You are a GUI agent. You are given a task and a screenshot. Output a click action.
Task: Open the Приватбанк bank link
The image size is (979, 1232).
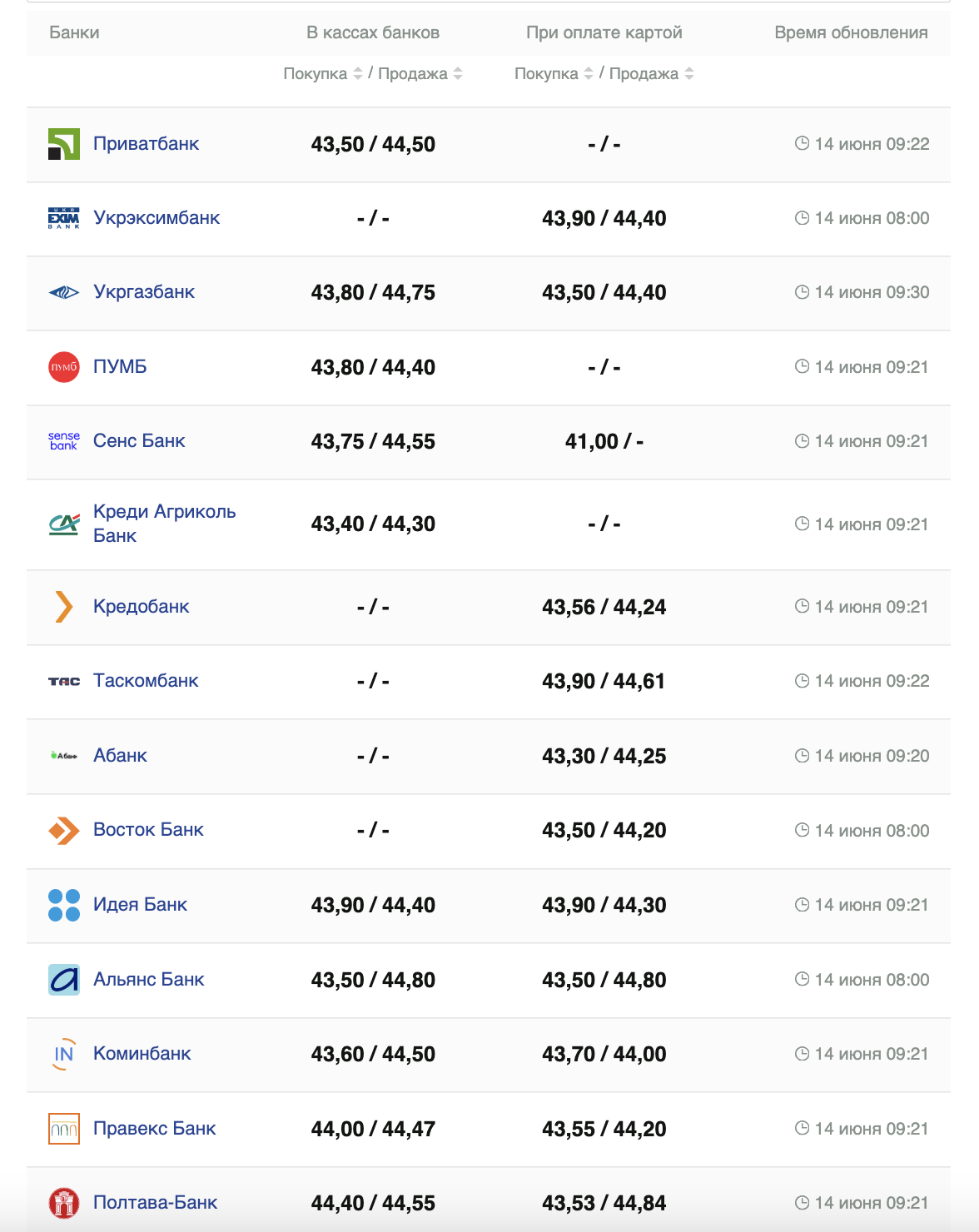pyautogui.click(x=146, y=144)
